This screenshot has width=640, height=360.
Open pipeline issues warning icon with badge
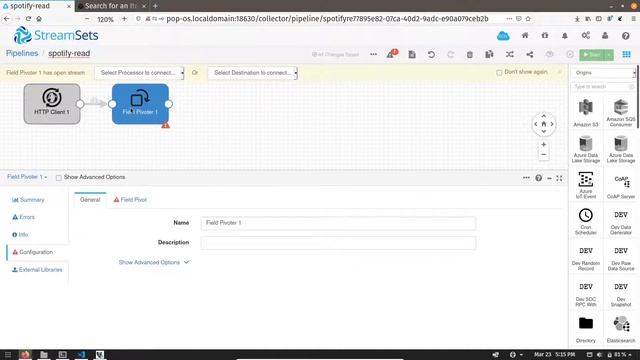coord(392,54)
